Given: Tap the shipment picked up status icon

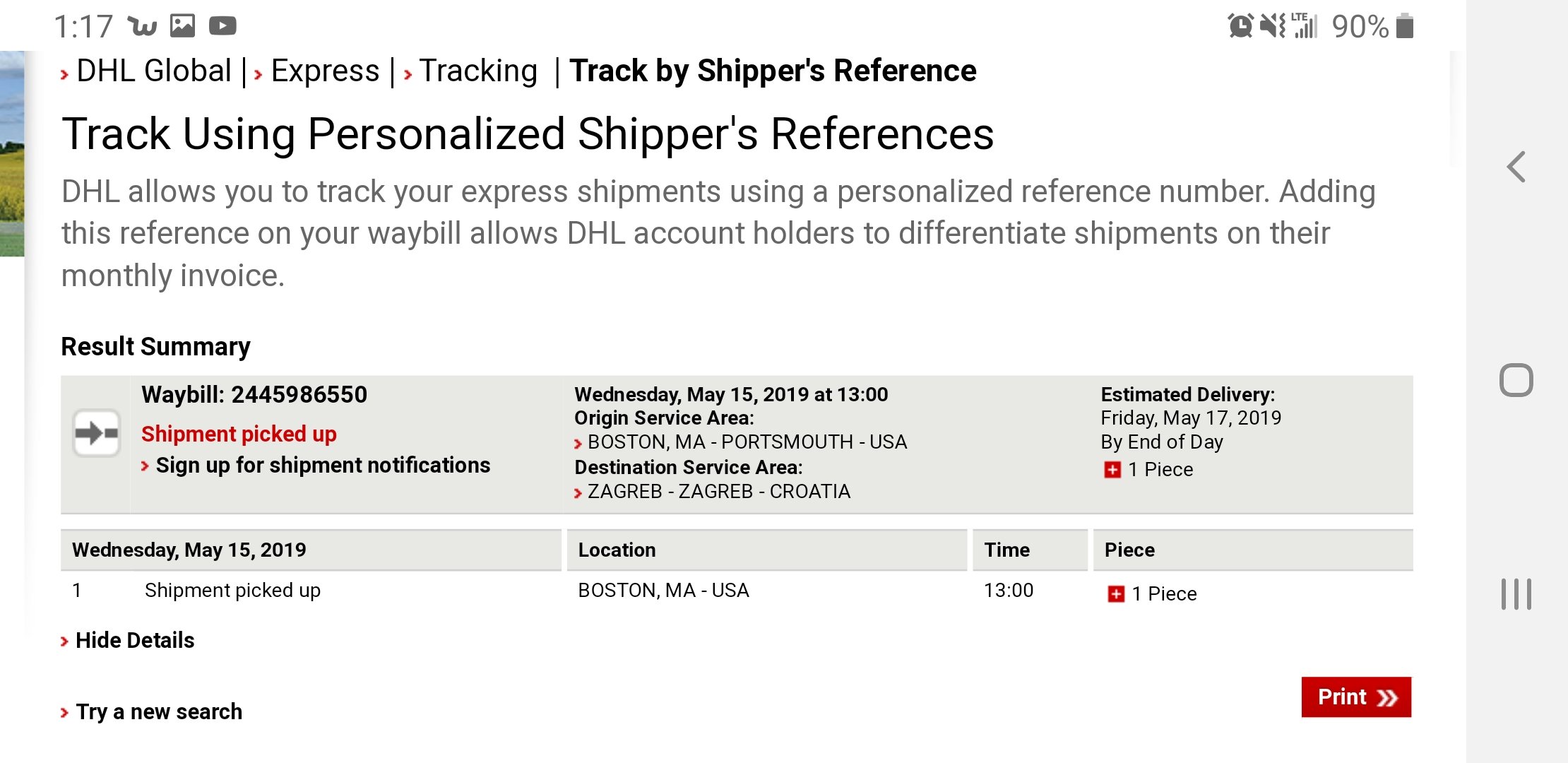Looking at the screenshot, I should coord(97,432).
